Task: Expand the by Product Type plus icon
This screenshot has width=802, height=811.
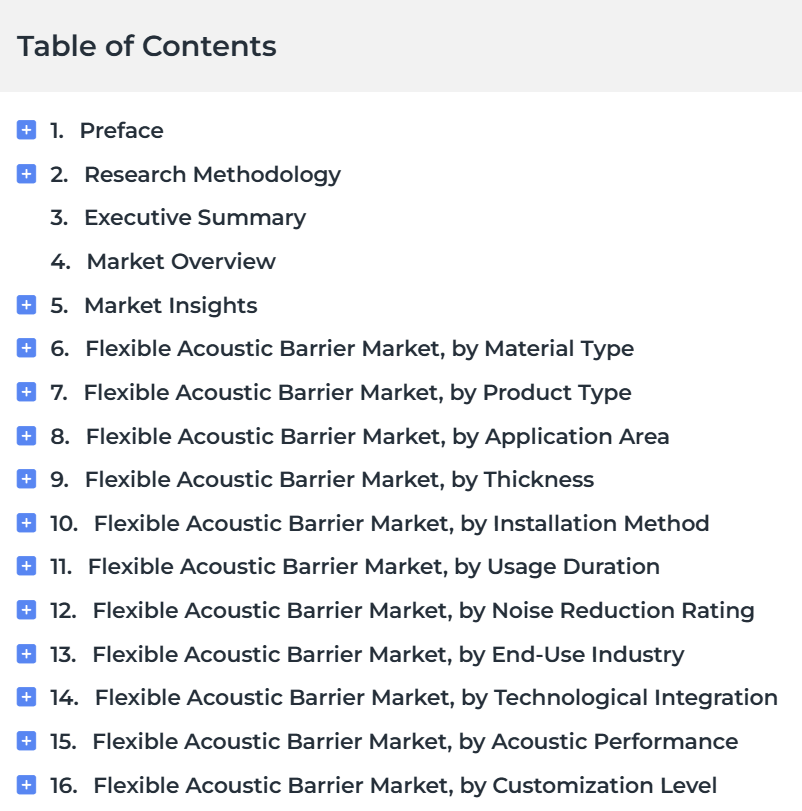Action: click(26, 392)
